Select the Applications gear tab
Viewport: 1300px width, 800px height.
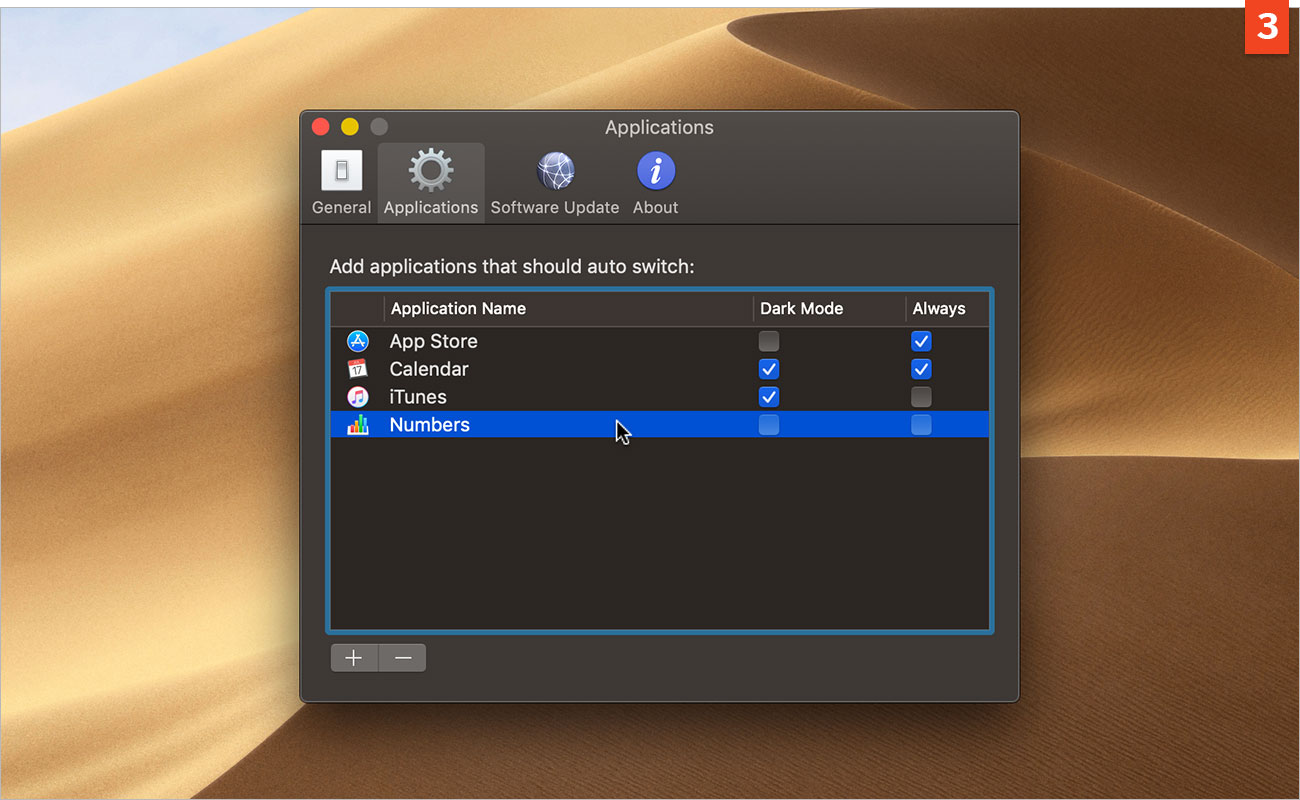pos(431,182)
